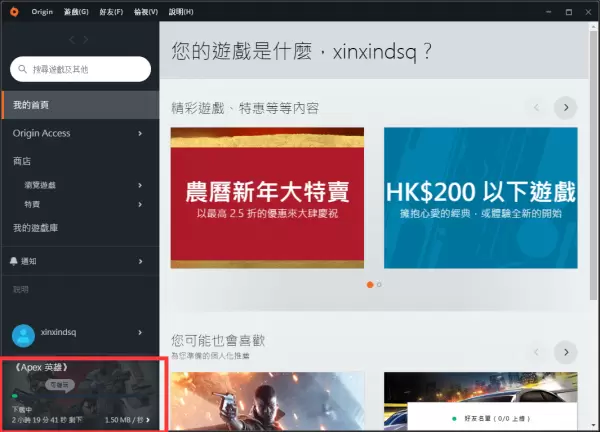Open the Origin Access sidebar entry
Screen dimensions: 600x432
[x=41, y=133]
